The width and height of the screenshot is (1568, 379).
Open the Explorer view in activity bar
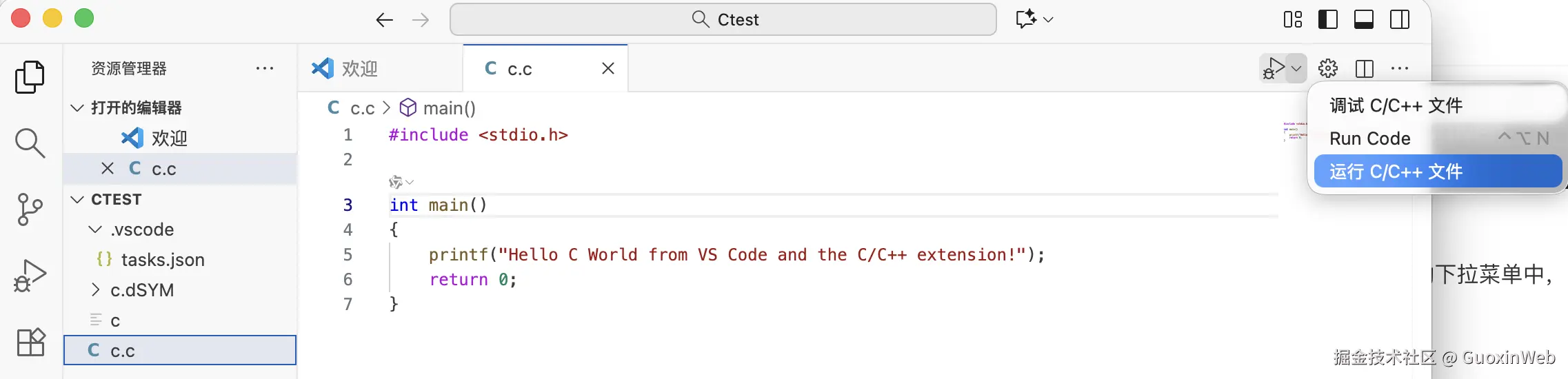(30, 76)
